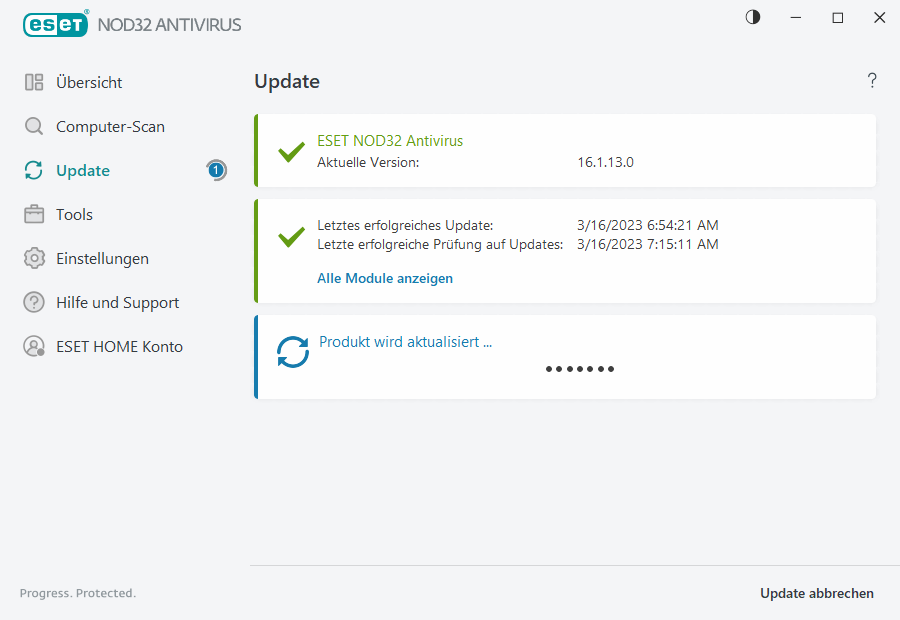Switch to Hilfe und Support section

click(x=117, y=302)
